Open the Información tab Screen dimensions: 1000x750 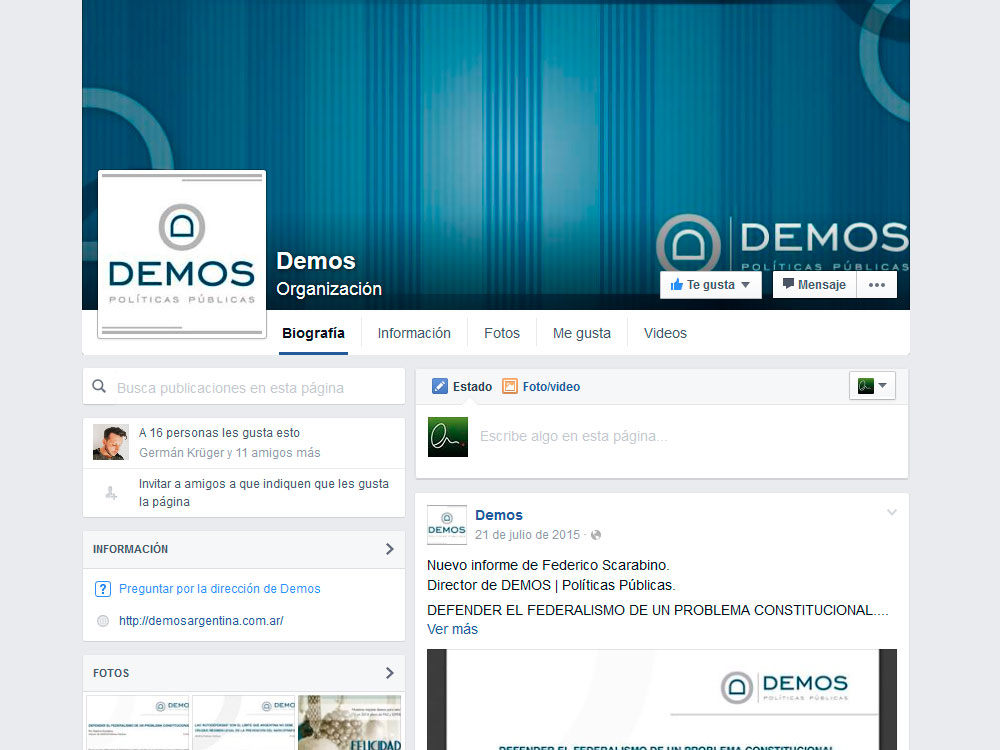tap(414, 333)
